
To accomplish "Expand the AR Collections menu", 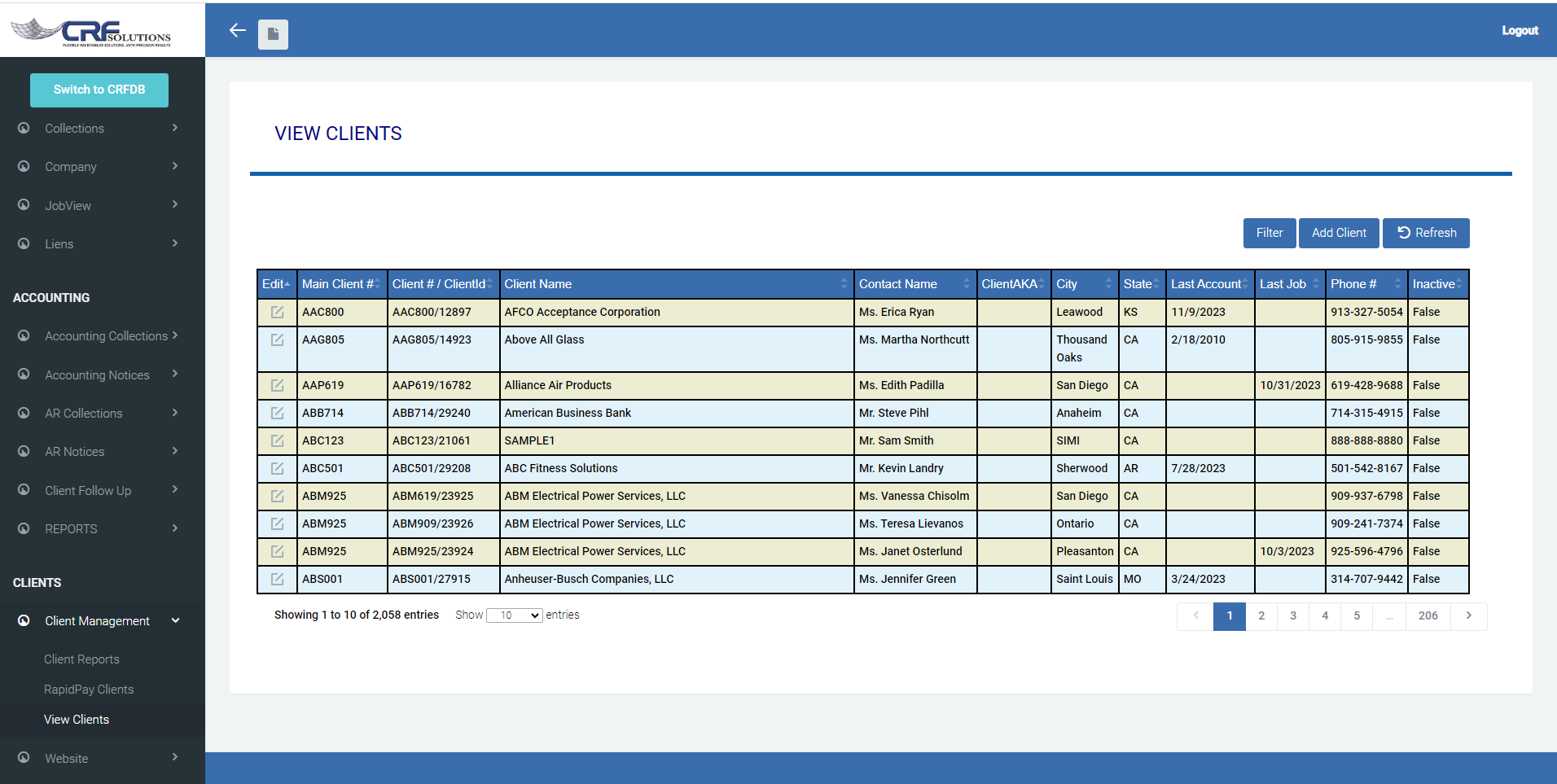I will [x=98, y=413].
